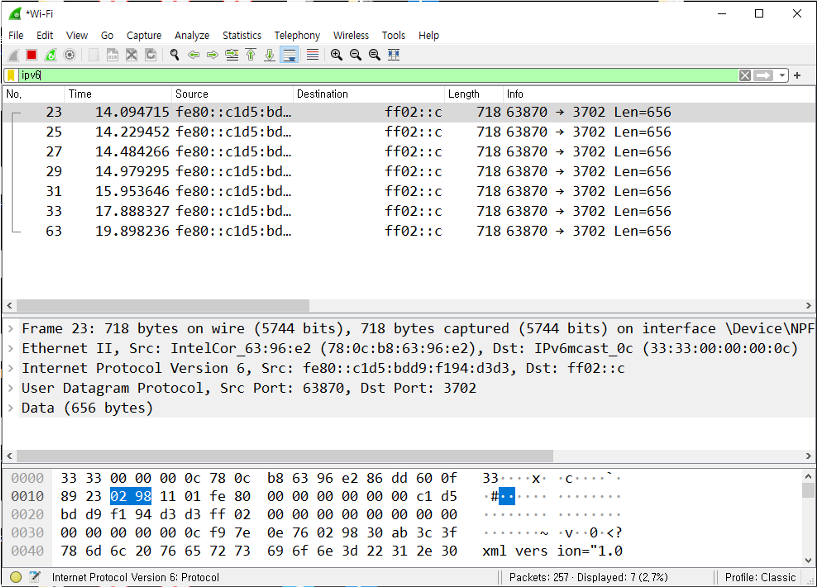Expand the Internet Protocol Version 6 details
The width and height of the screenshot is (818, 587).
[11, 369]
